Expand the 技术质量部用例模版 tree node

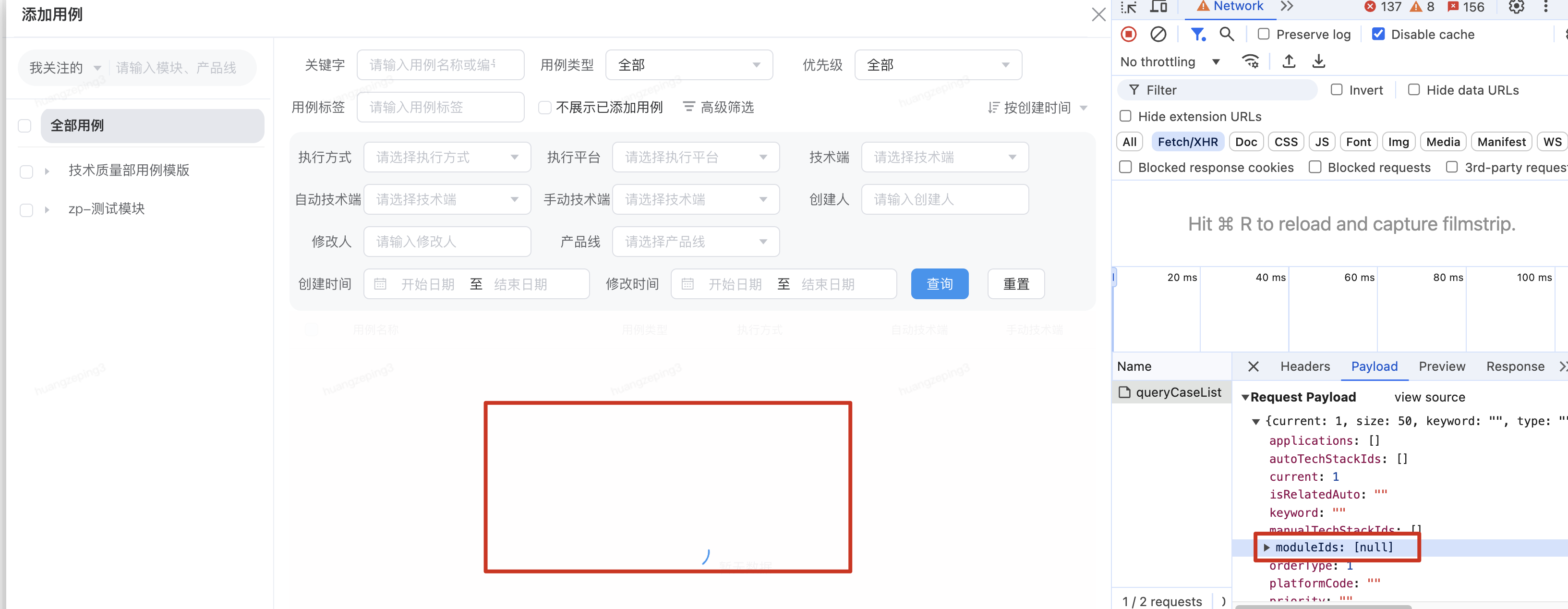click(47, 171)
